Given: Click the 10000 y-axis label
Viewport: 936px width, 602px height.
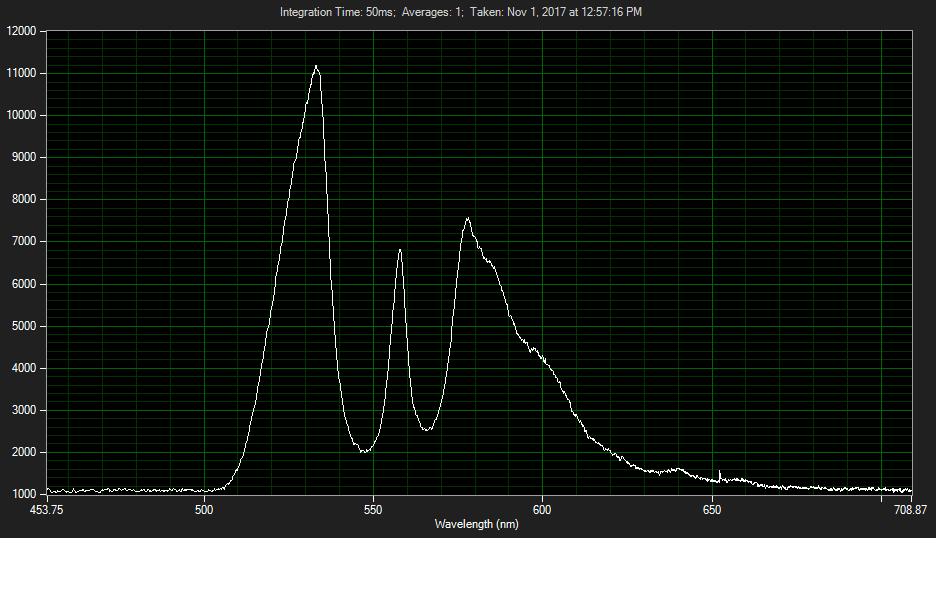Looking at the screenshot, I should [21, 115].
